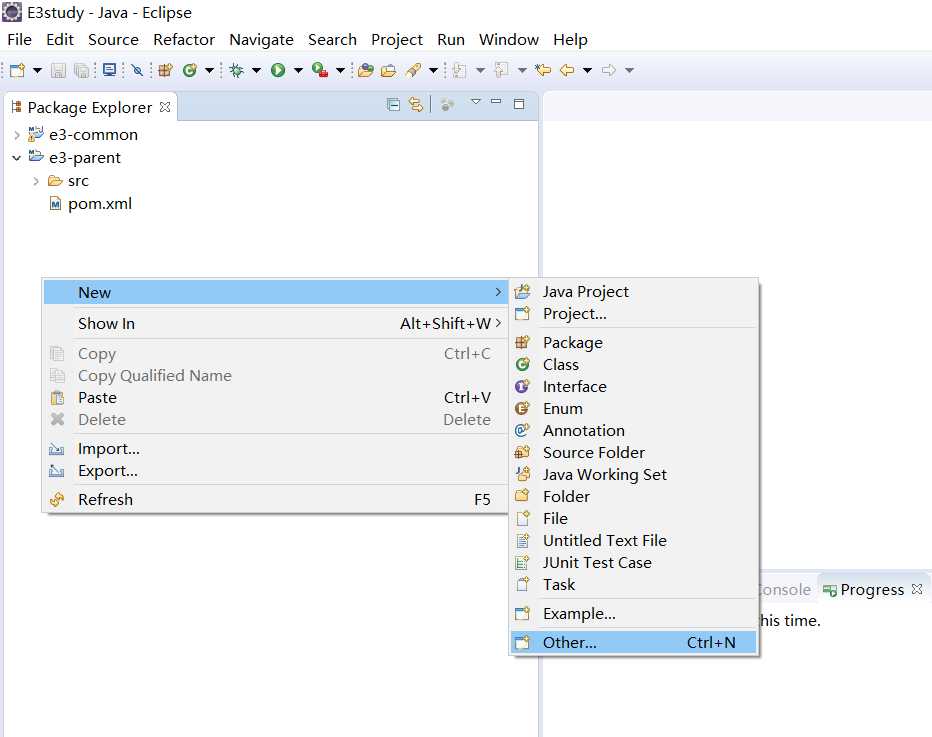Viewport: 932px width, 737px height.
Task: Select the src folder row
Action: [x=78, y=181]
